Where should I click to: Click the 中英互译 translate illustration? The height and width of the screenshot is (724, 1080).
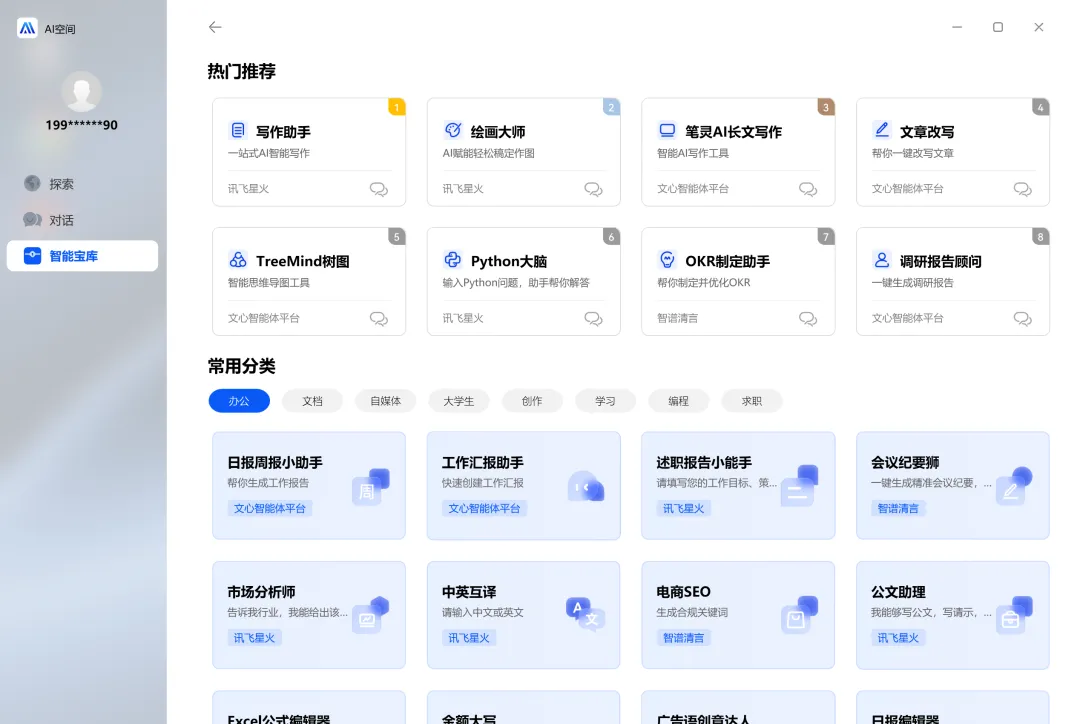585,614
